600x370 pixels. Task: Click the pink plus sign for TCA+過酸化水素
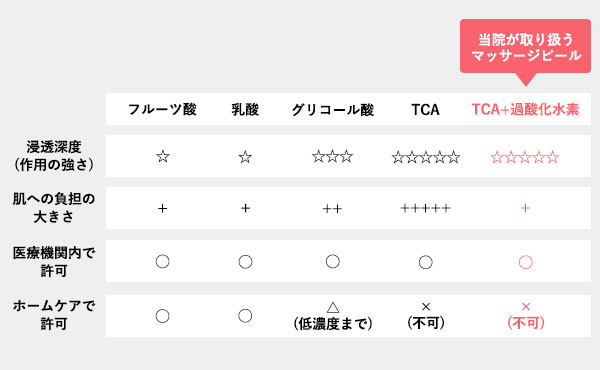(525, 208)
